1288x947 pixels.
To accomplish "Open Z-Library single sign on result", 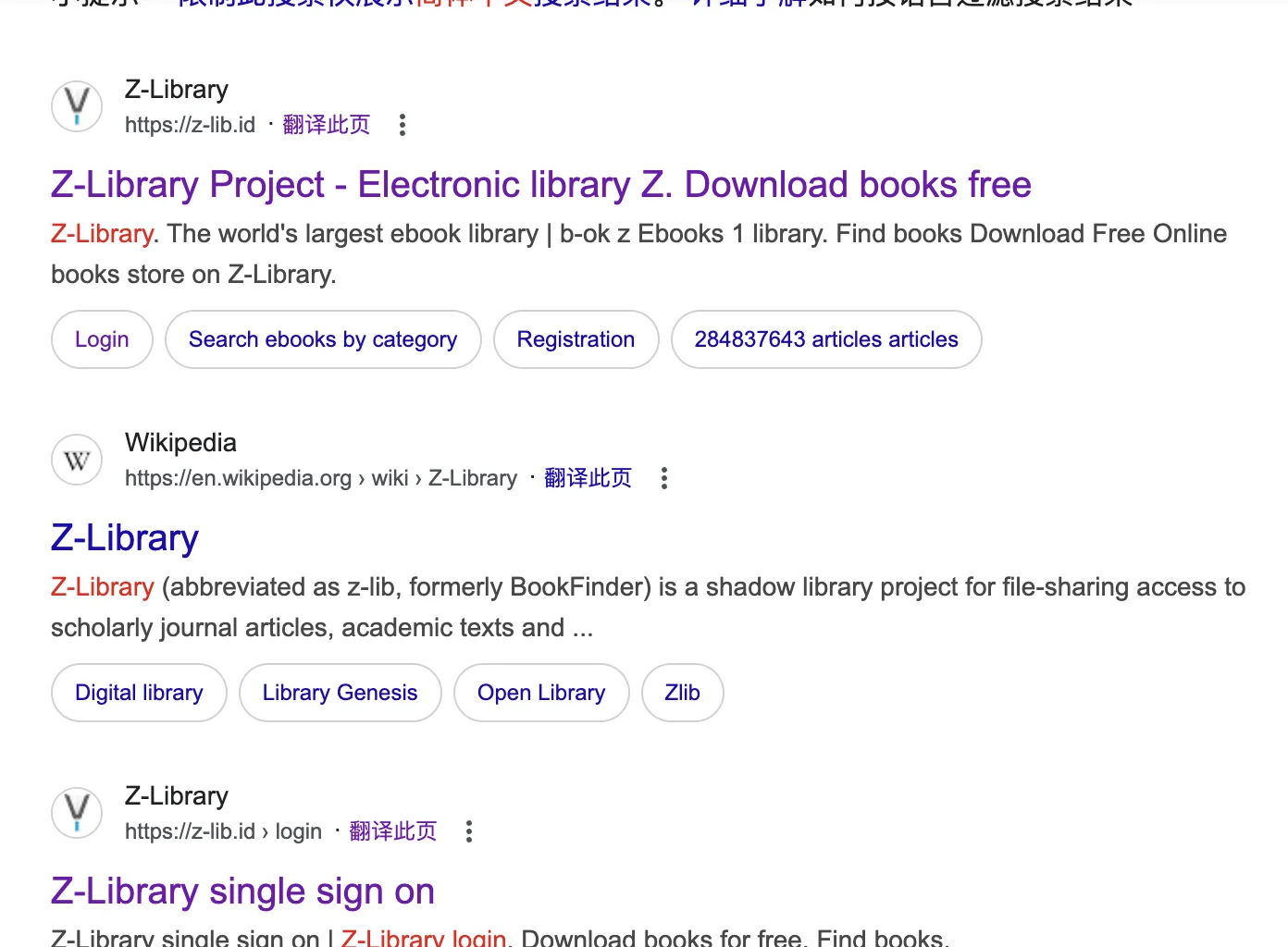I will pyautogui.click(x=242, y=892).
